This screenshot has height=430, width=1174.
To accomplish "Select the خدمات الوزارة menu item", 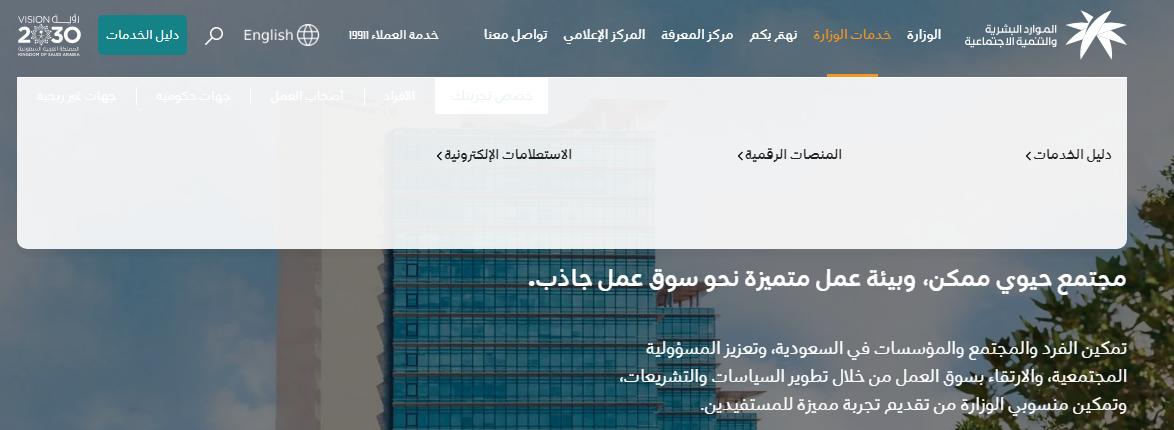I will click(x=852, y=36).
